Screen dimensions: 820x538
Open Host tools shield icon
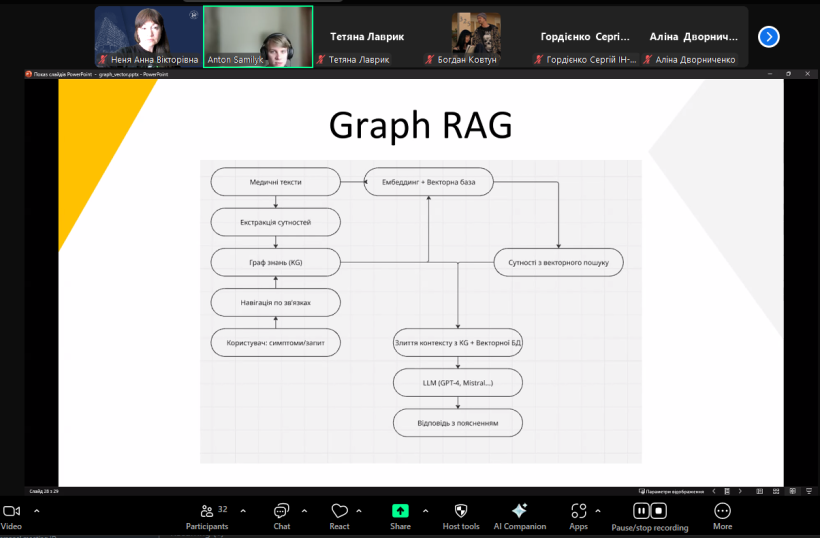(x=460, y=511)
